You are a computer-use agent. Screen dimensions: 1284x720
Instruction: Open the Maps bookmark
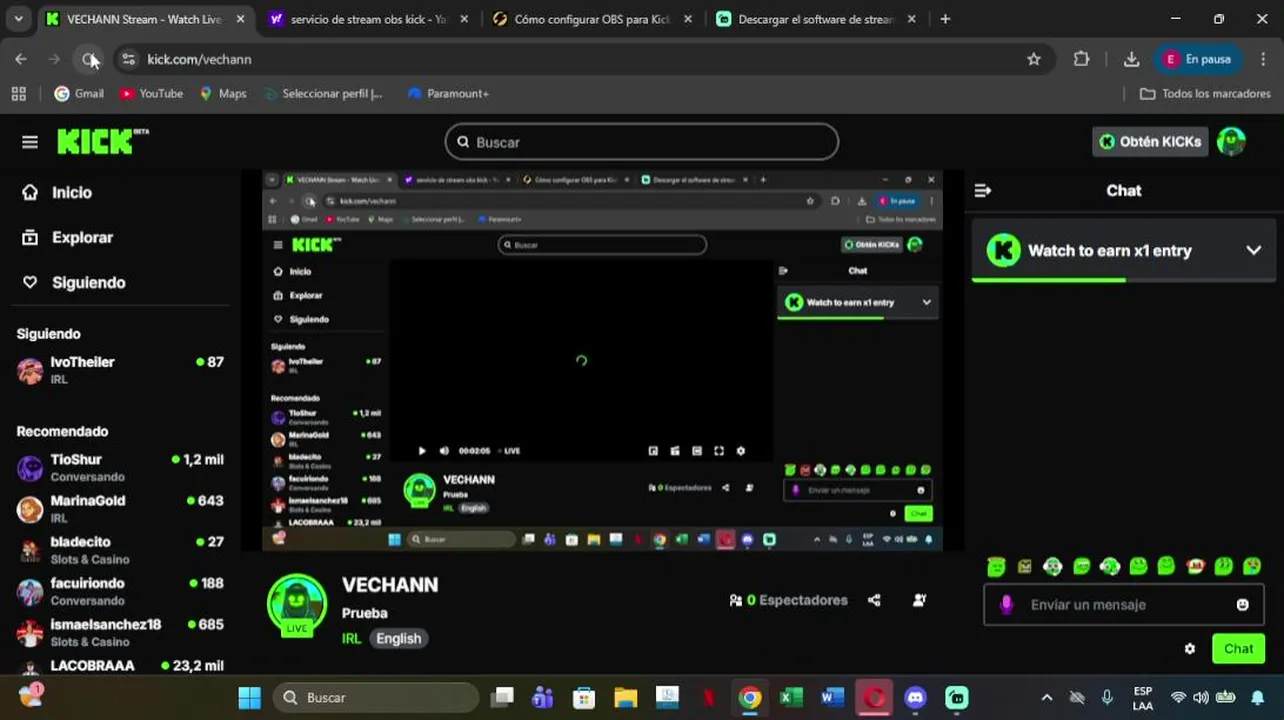[222, 93]
